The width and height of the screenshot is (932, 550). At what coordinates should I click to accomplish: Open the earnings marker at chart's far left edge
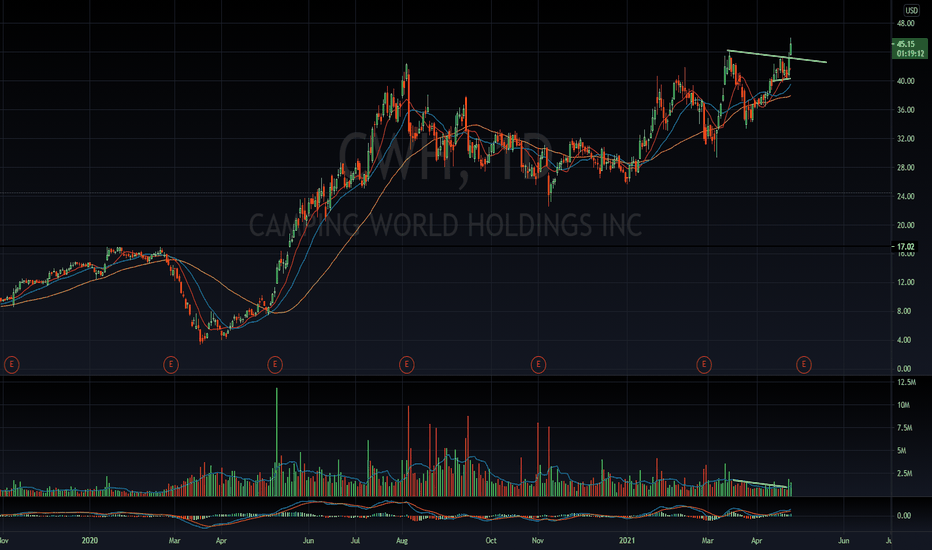click(11, 364)
